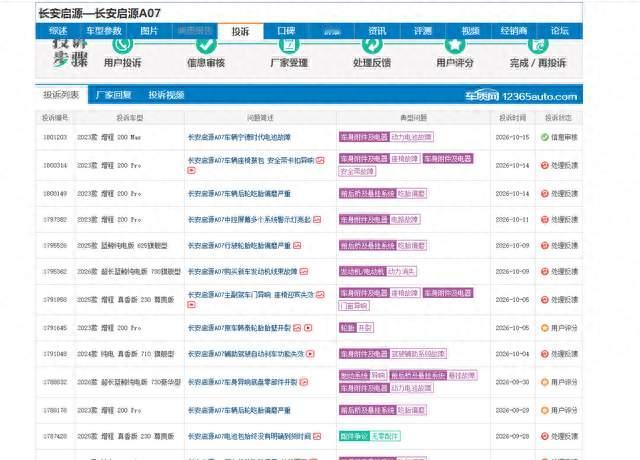Screen dimensions: 640x460
Task: Open image icon for 中控屏幕警示灯 complaint
Action: tap(317, 220)
